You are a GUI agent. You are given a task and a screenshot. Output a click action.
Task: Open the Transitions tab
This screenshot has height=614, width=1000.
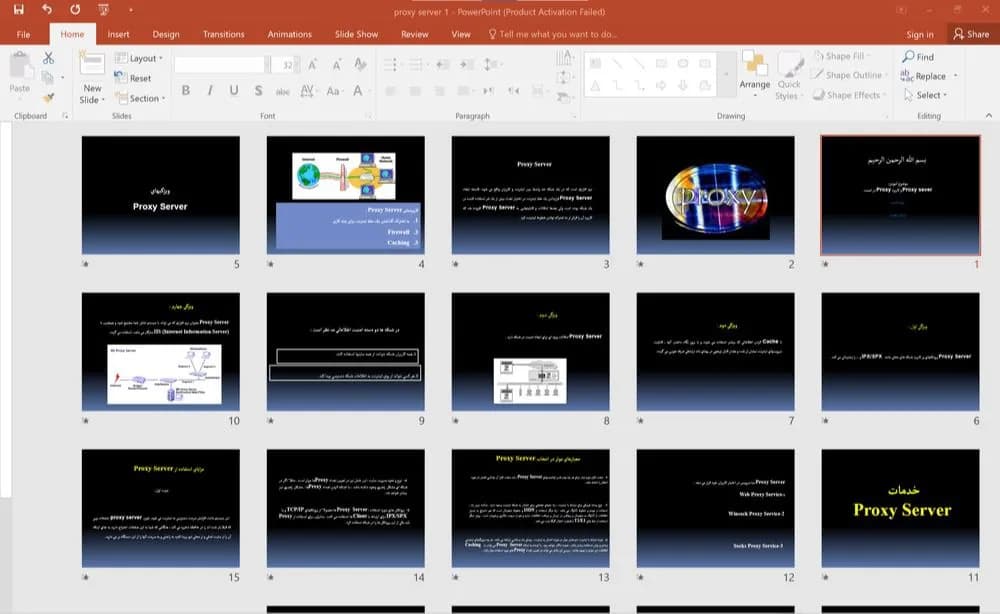[223, 34]
